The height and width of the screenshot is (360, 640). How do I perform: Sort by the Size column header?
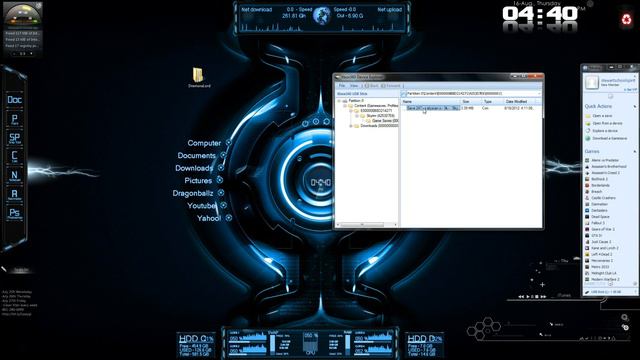click(x=471, y=101)
